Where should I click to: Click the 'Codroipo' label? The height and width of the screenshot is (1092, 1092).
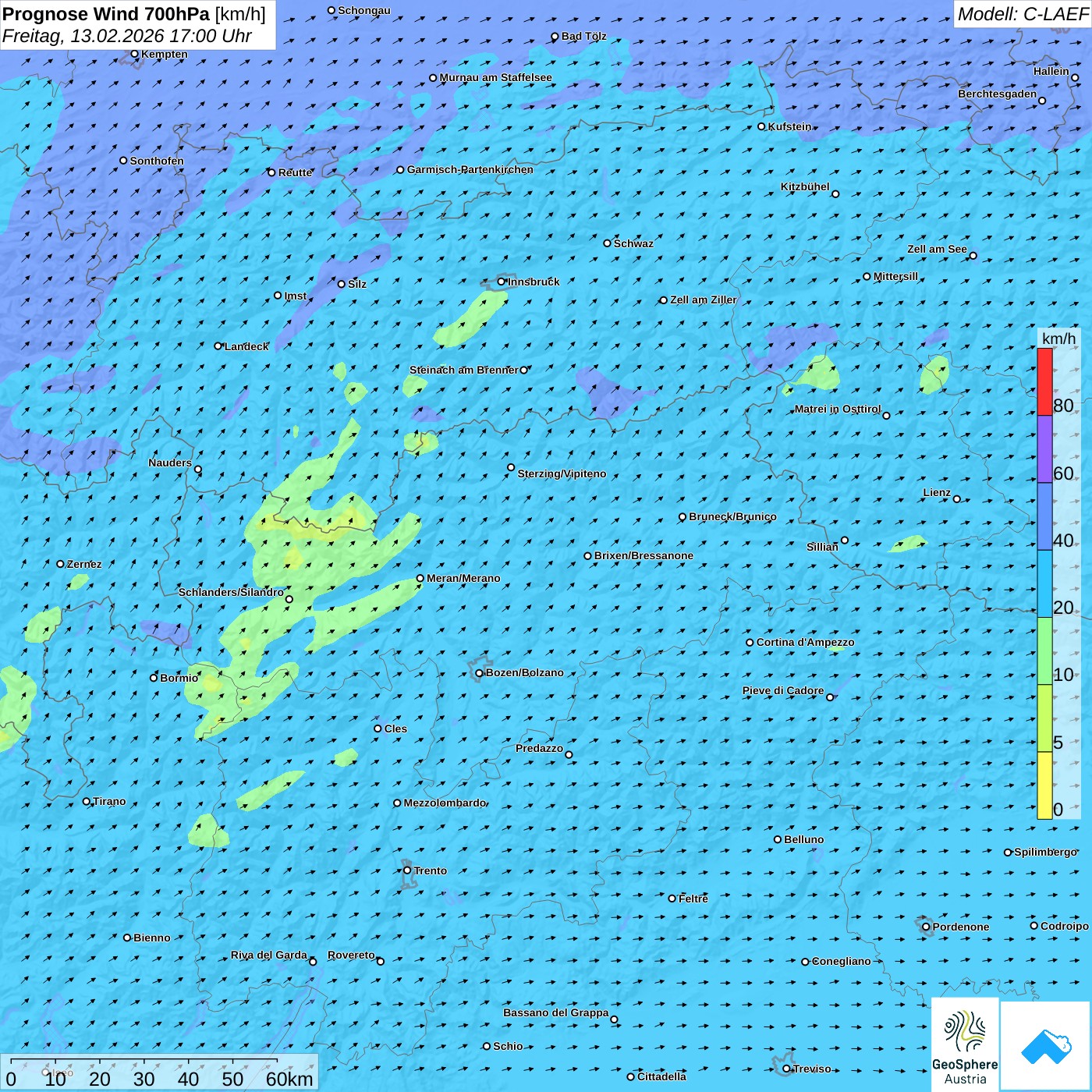(1065, 926)
